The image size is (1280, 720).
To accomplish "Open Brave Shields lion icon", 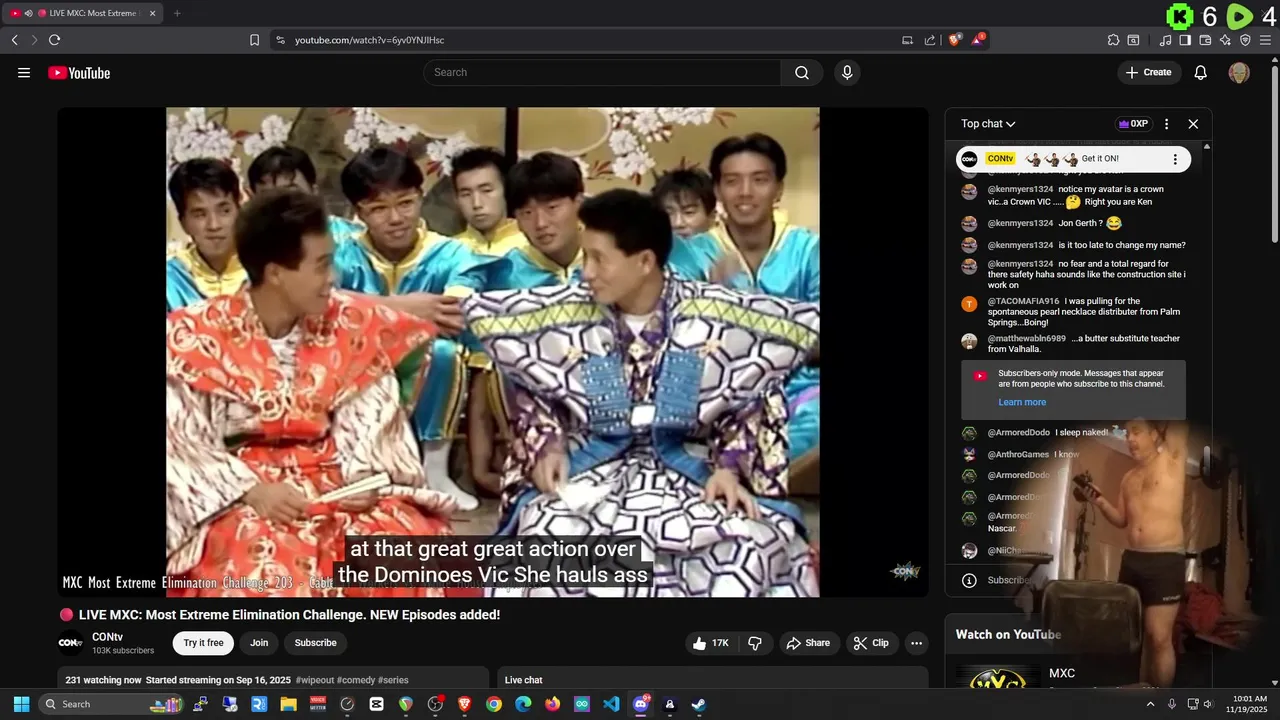I will [x=955, y=40].
